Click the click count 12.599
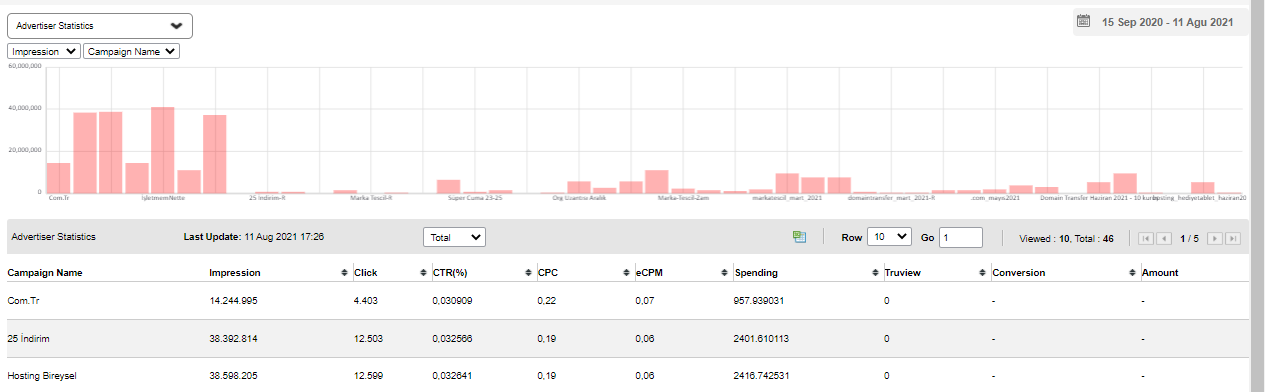 tap(367, 375)
